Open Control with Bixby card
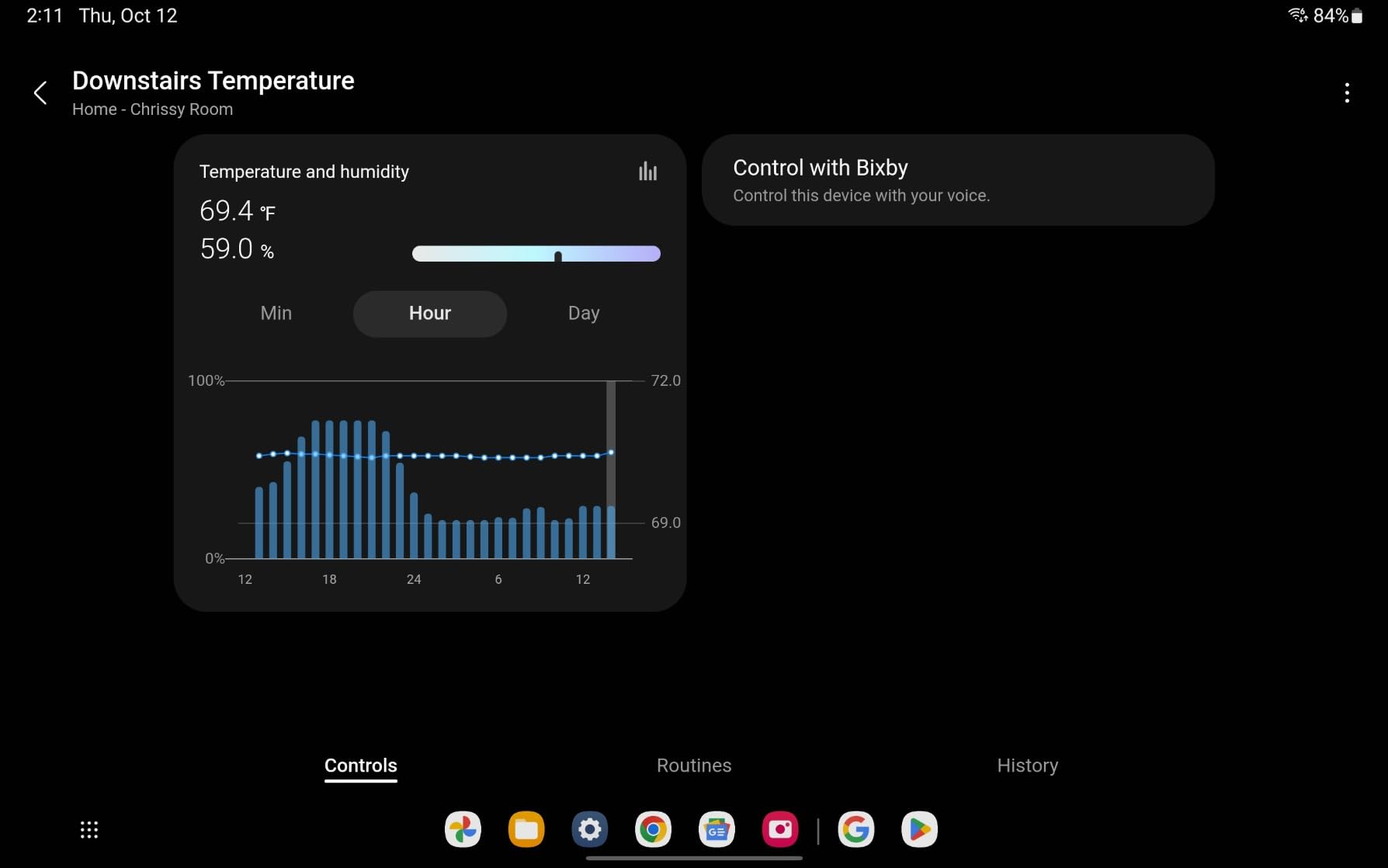This screenshot has height=868, width=1388. point(957,180)
